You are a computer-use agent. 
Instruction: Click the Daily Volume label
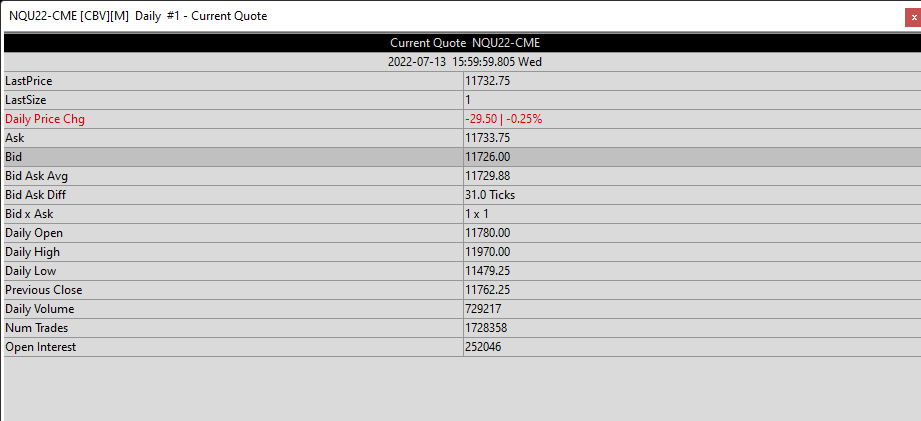[40, 309]
